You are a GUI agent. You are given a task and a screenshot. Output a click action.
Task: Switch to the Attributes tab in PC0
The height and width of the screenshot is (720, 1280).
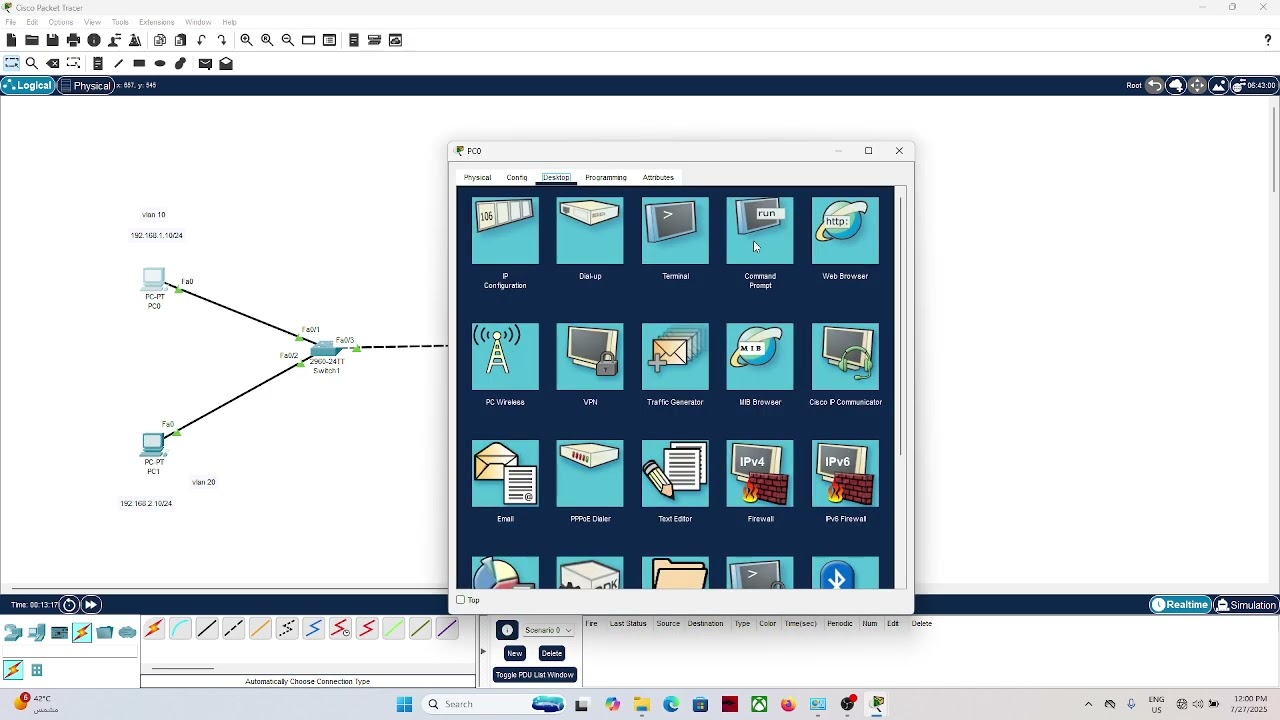point(658,177)
